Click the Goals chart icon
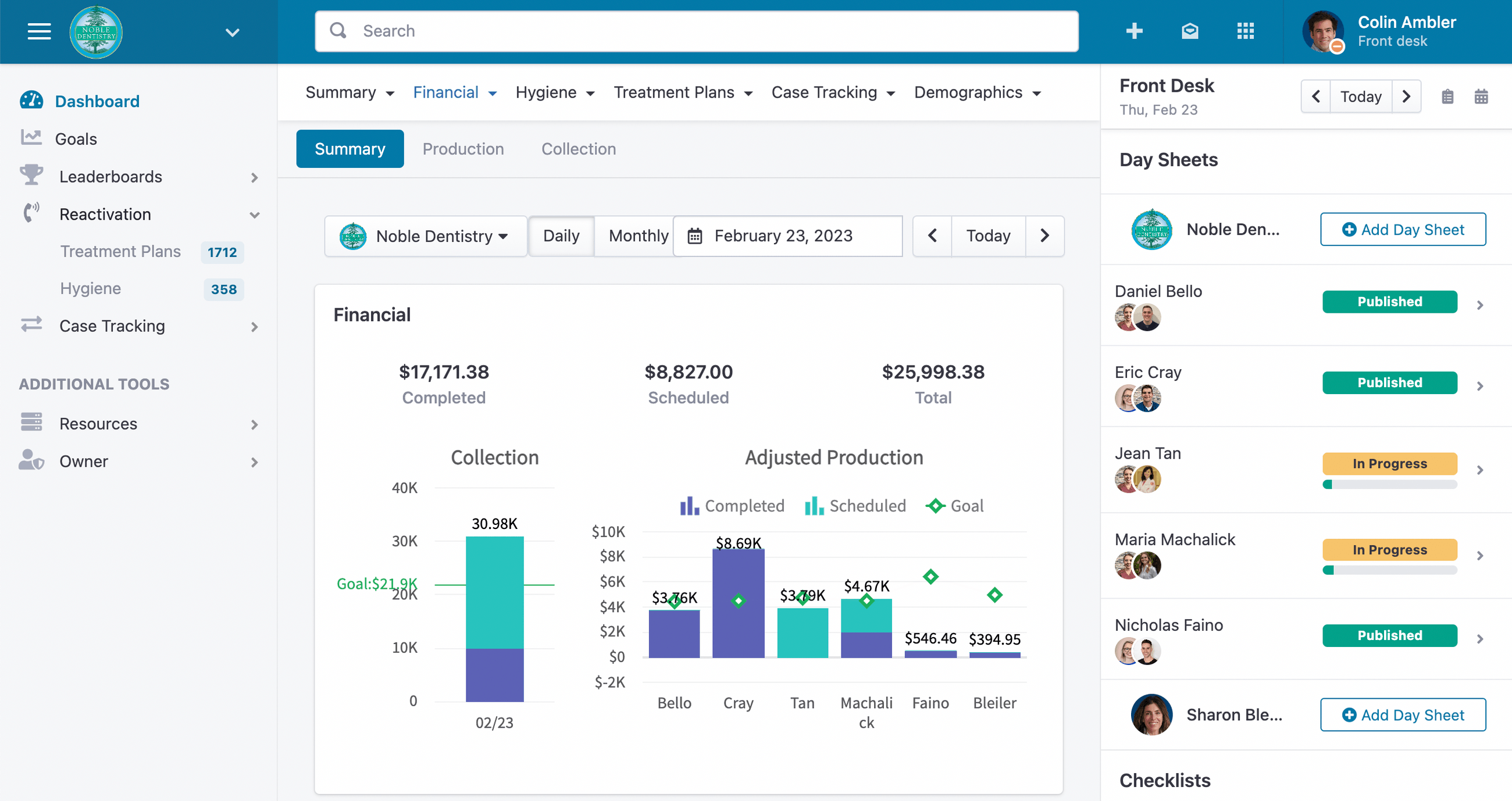 click(31, 138)
